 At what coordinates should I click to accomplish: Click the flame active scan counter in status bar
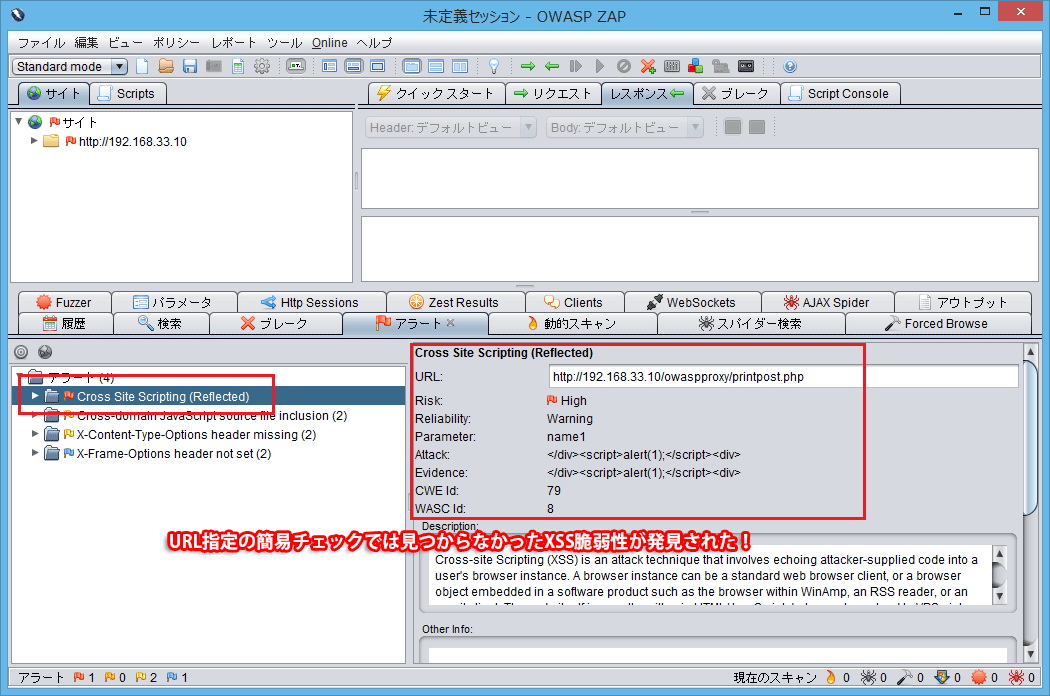(838, 678)
